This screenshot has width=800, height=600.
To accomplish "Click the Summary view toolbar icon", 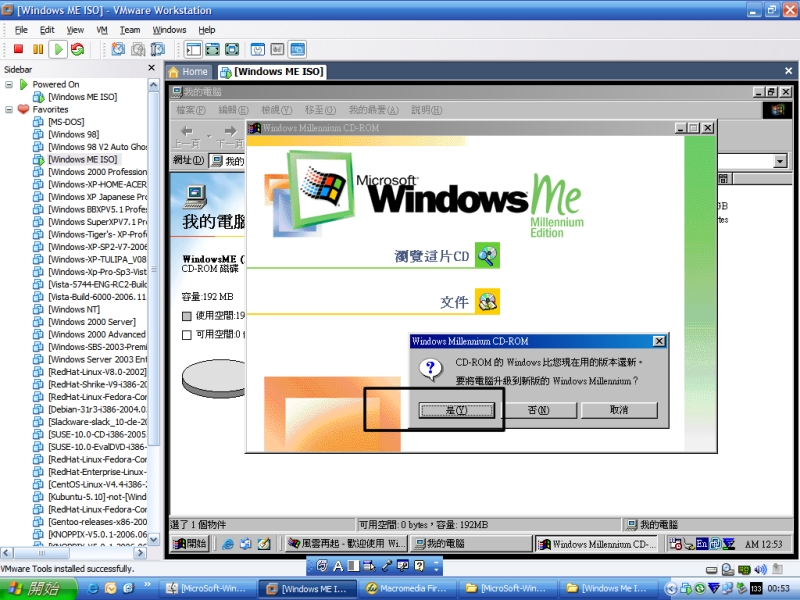I will click(258, 49).
